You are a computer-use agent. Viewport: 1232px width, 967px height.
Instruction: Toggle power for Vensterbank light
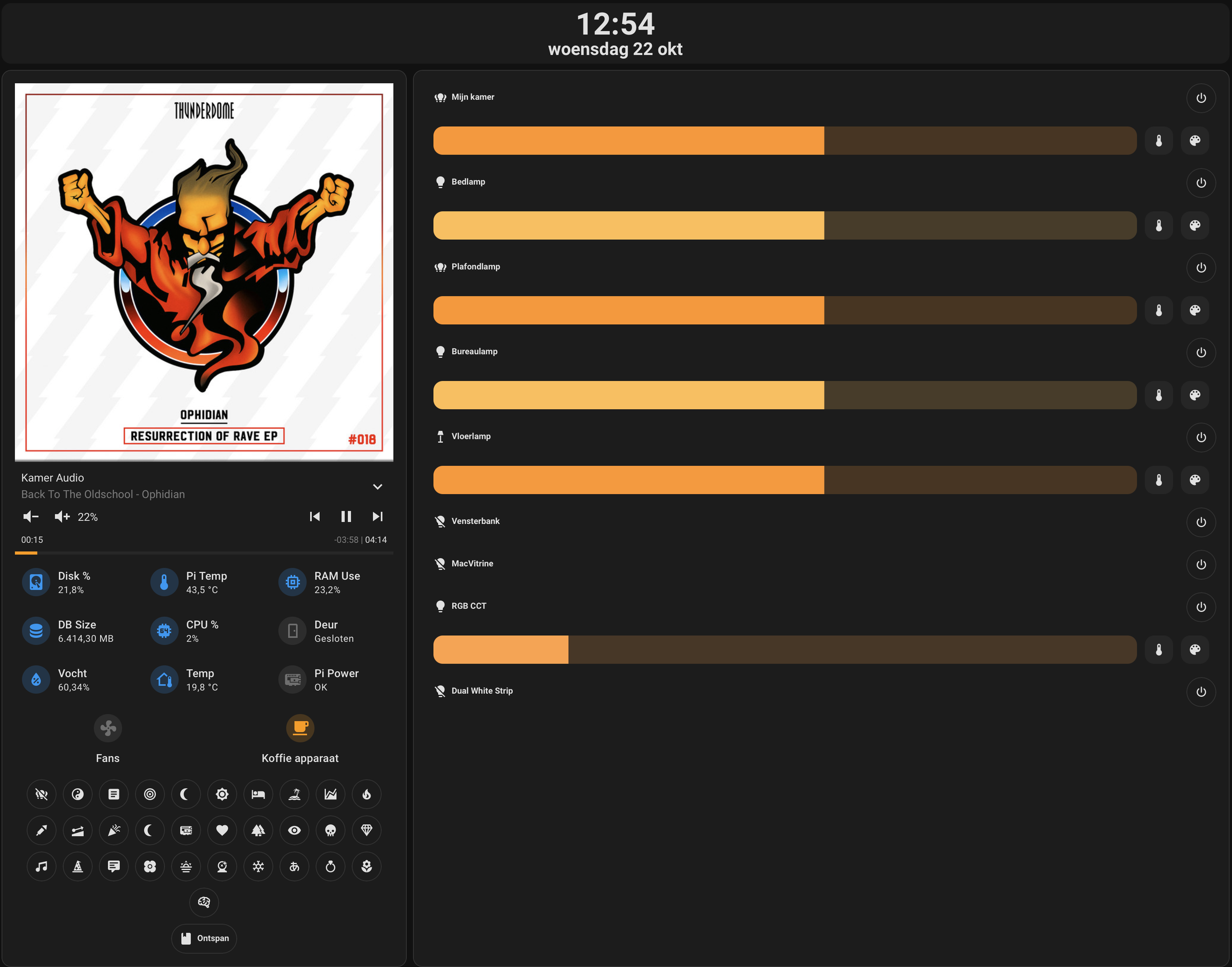tap(1200, 522)
